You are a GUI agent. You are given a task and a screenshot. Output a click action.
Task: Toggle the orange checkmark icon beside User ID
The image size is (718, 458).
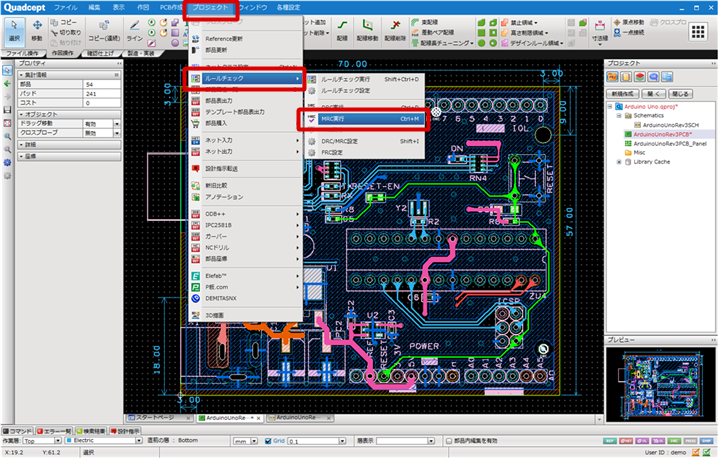pyautogui.click(x=696, y=453)
